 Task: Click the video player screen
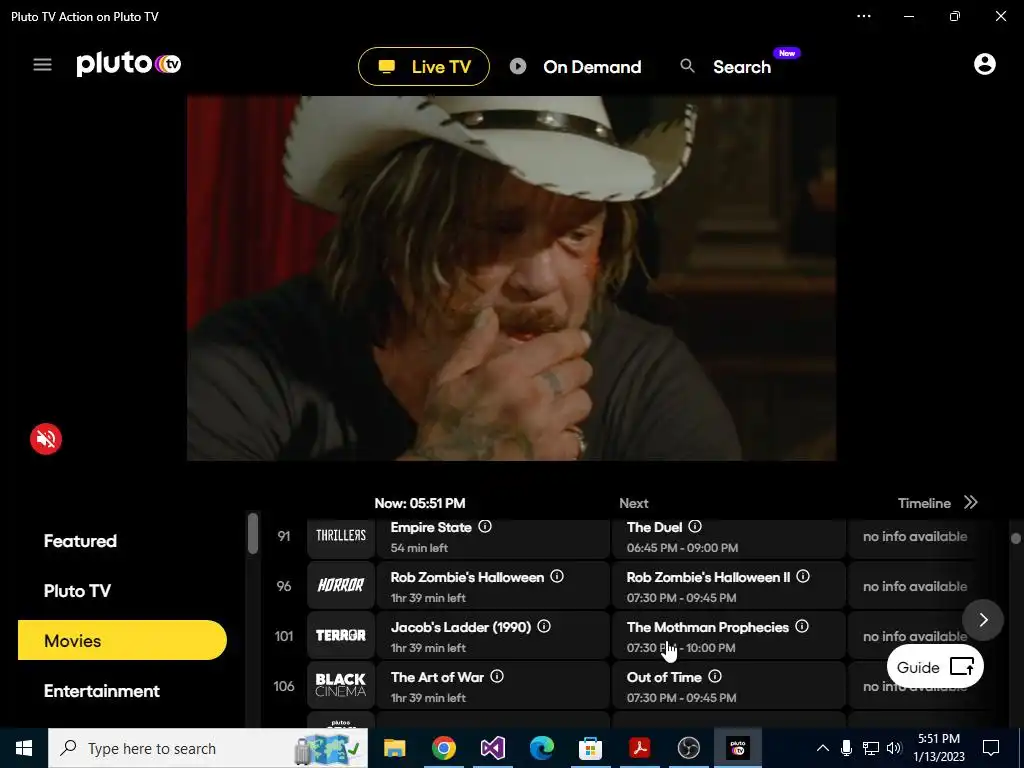pyautogui.click(x=511, y=278)
